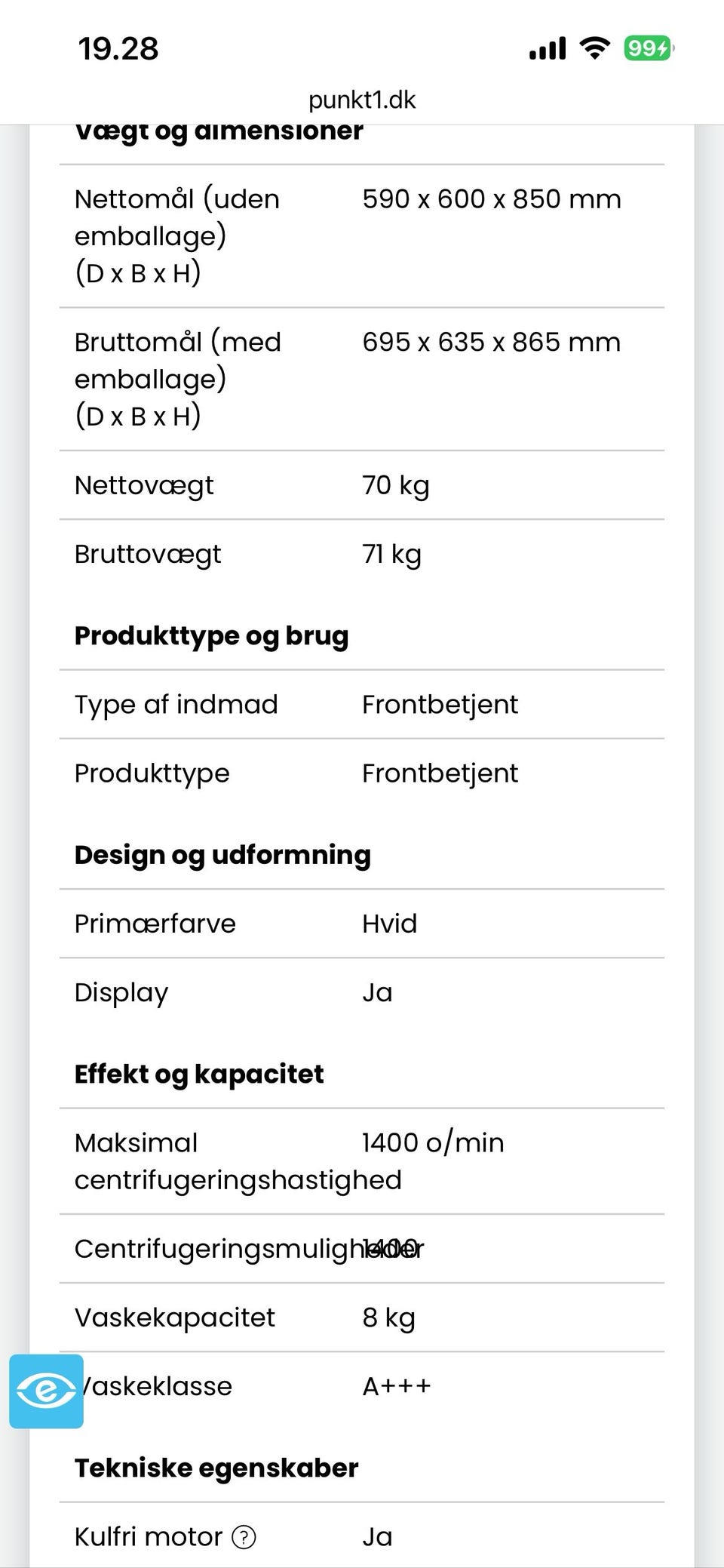Click the Kulfri motor label

pos(149,1537)
